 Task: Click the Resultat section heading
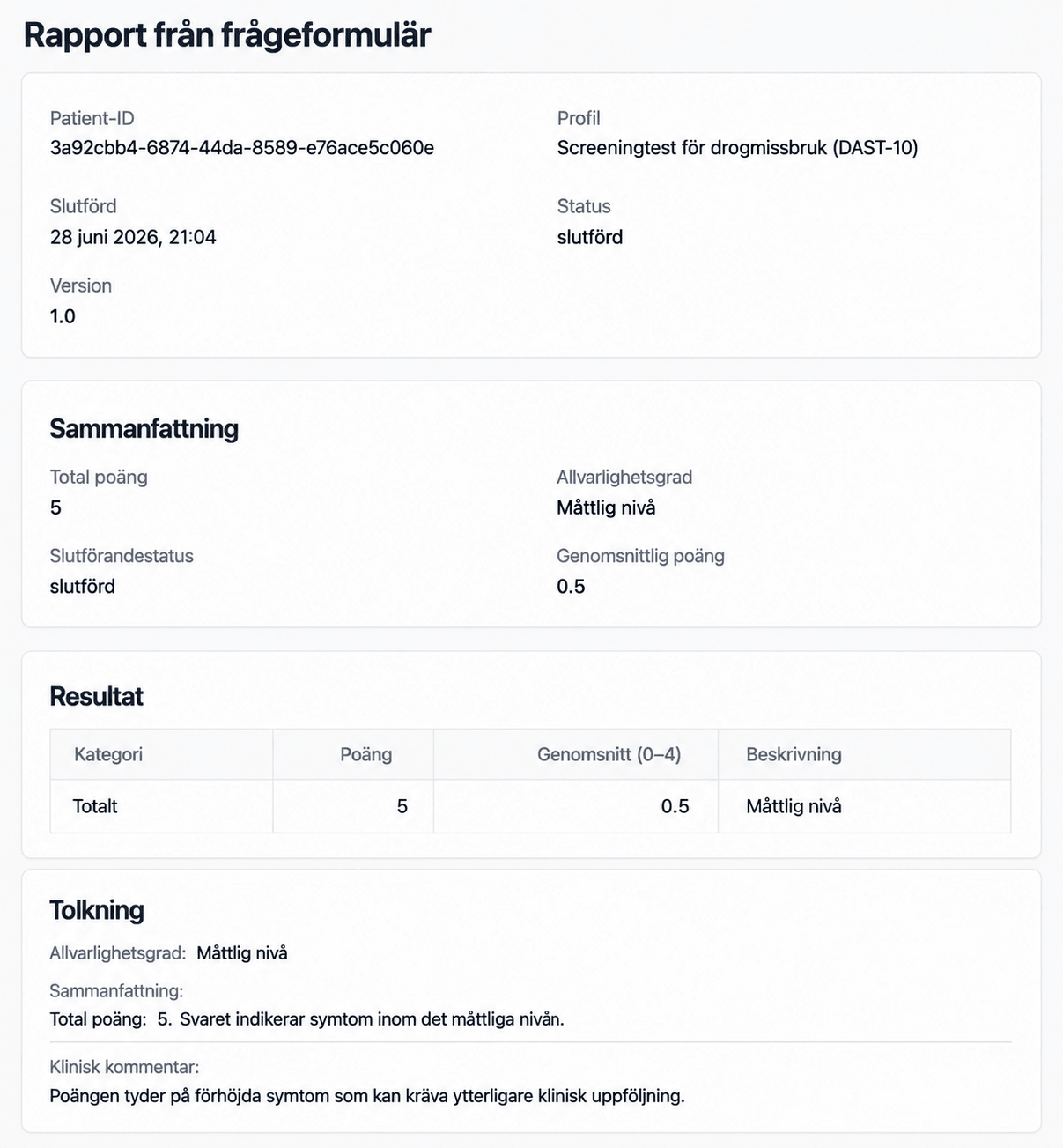click(97, 696)
